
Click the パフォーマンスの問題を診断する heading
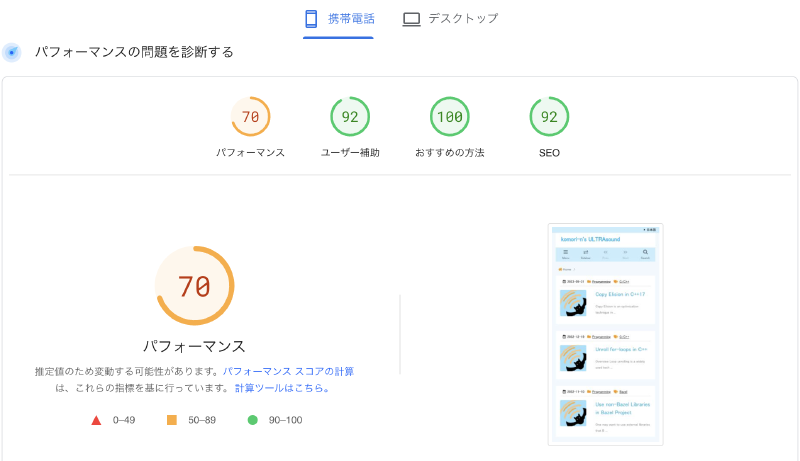134,52
